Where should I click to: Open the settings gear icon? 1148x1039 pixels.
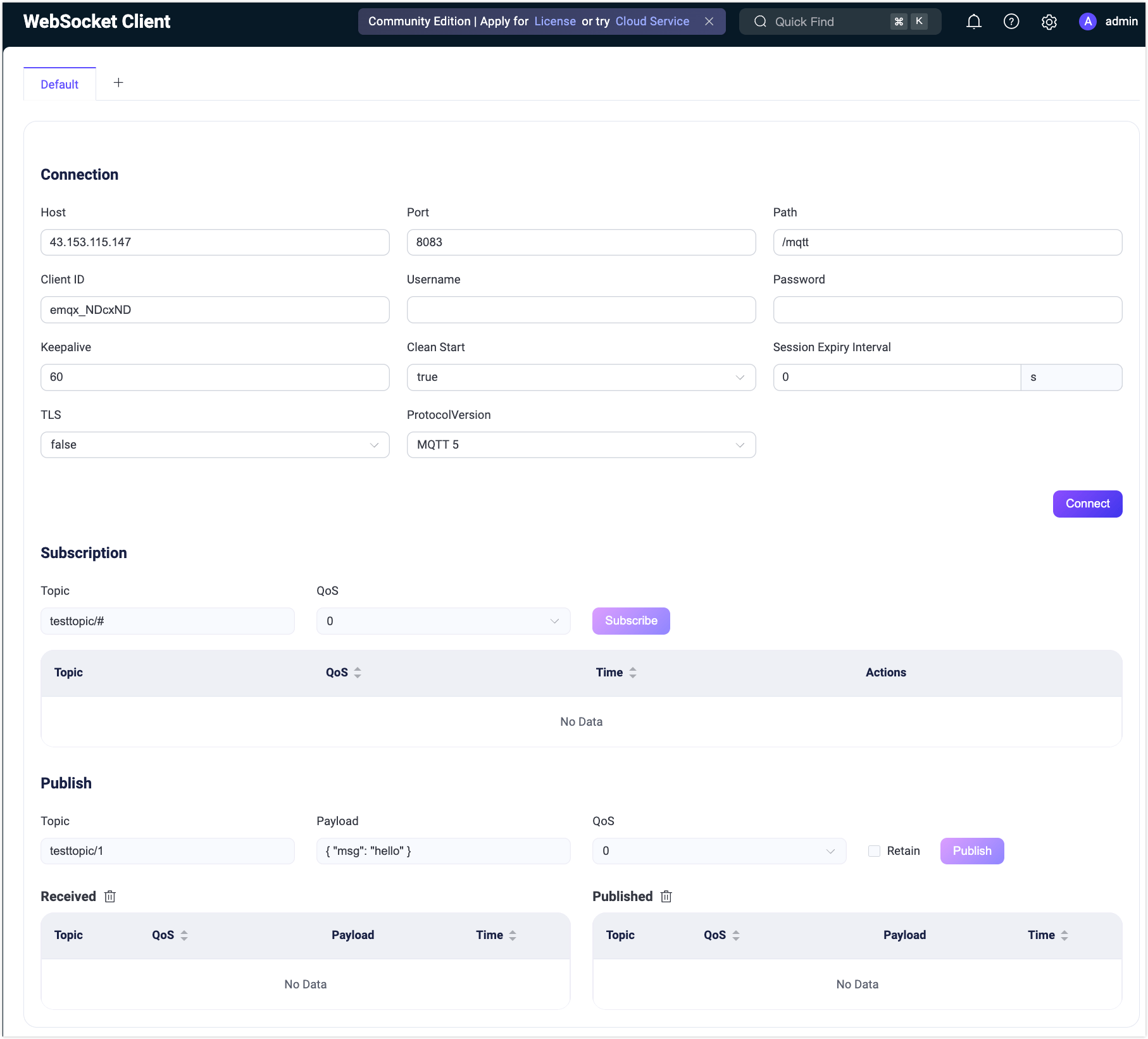[1049, 22]
